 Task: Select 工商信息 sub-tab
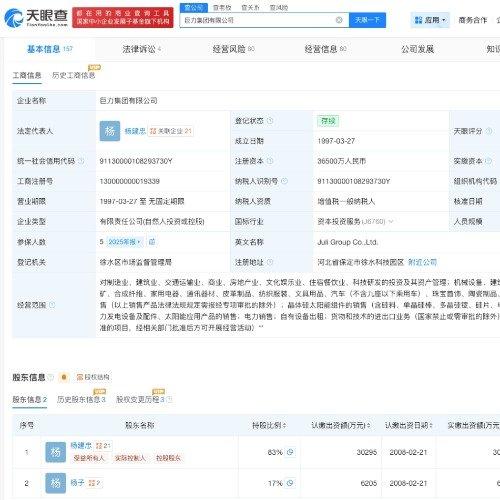click(x=27, y=75)
